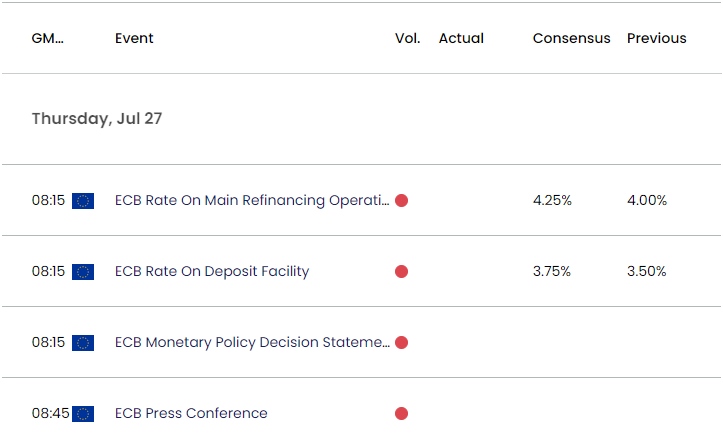723x441 pixels.
Task: Click red volatility dot for Main Refinancing Operations
Action: (401, 201)
